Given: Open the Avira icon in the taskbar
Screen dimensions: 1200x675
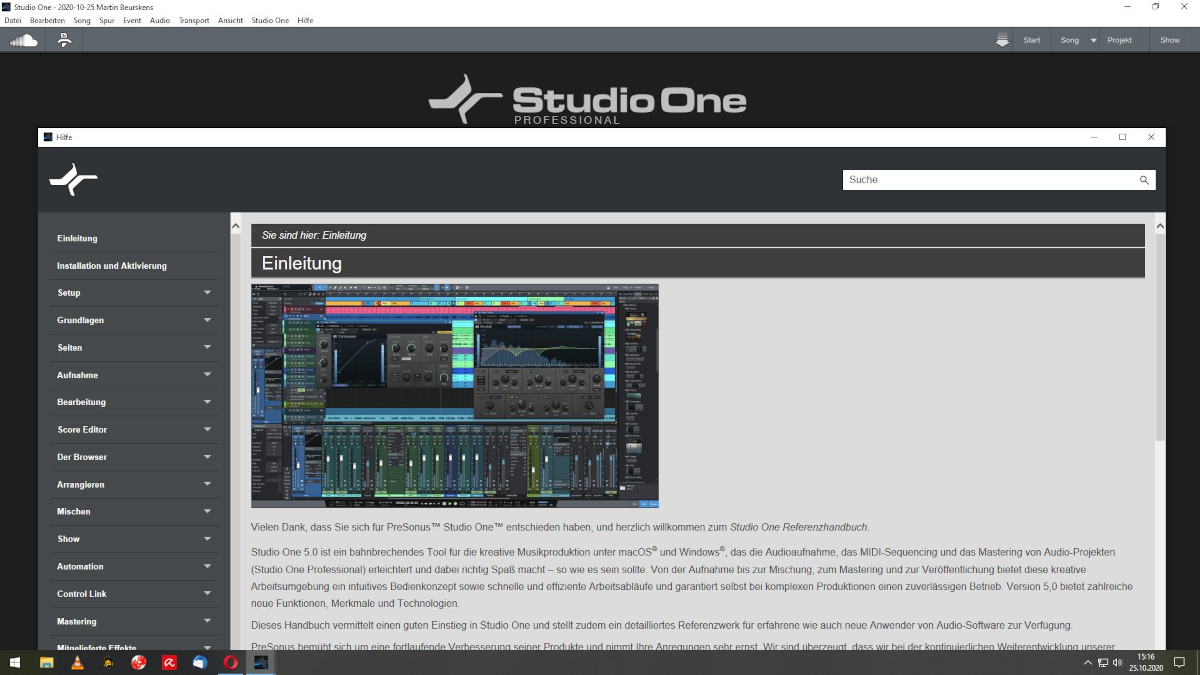Looking at the screenshot, I should [x=170, y=662].
